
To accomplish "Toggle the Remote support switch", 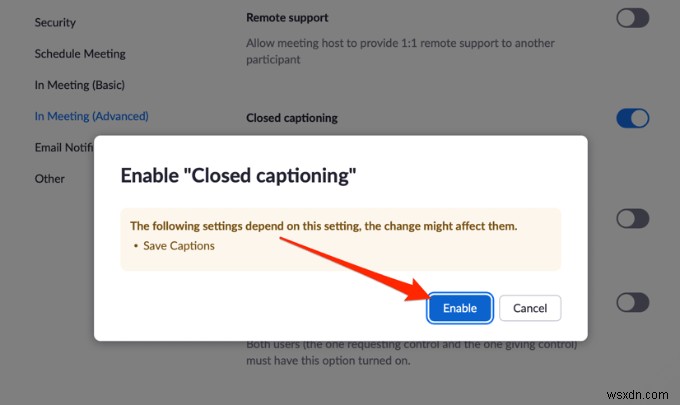I will [632, 18].
